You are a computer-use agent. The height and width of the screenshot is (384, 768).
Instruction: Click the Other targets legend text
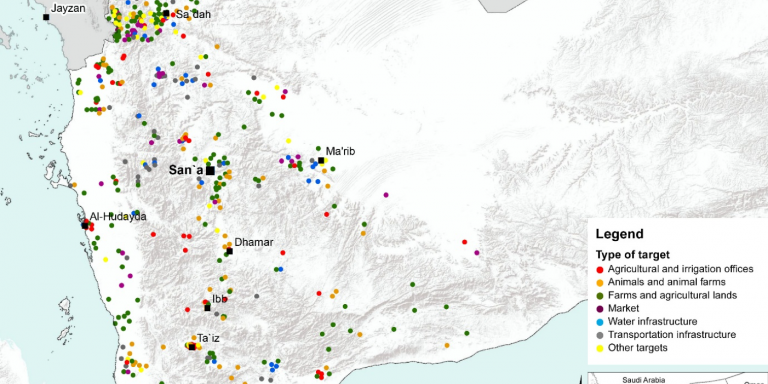click(638, 348)
